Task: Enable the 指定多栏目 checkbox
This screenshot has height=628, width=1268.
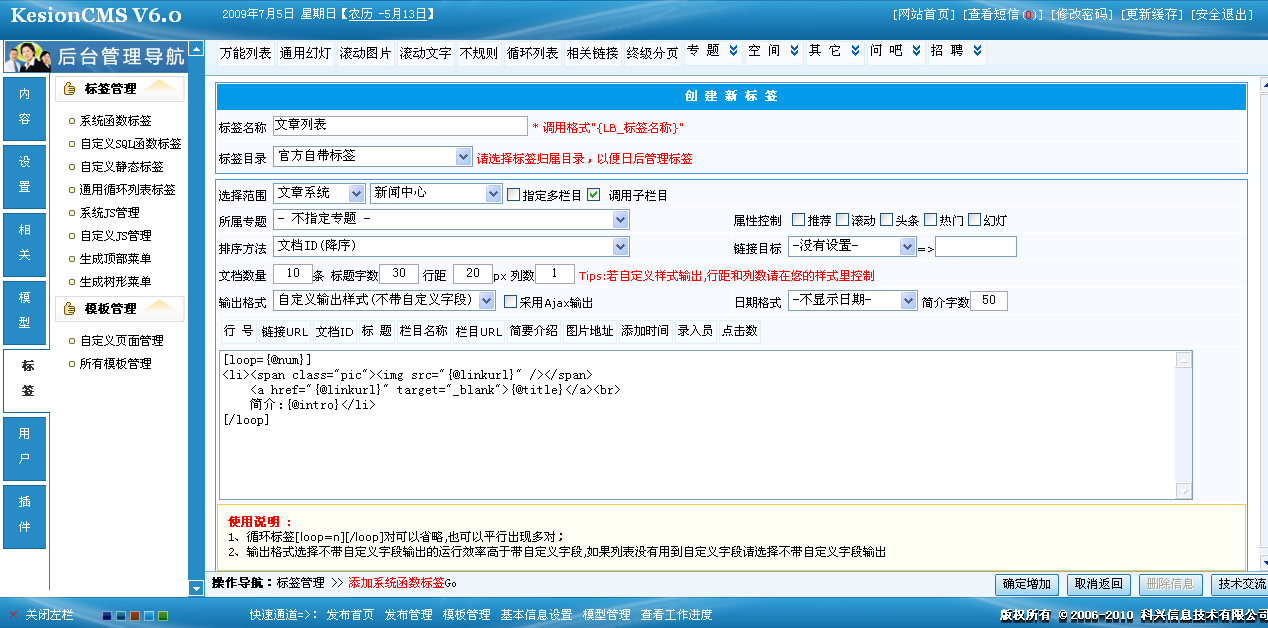Action: [513, 195]
